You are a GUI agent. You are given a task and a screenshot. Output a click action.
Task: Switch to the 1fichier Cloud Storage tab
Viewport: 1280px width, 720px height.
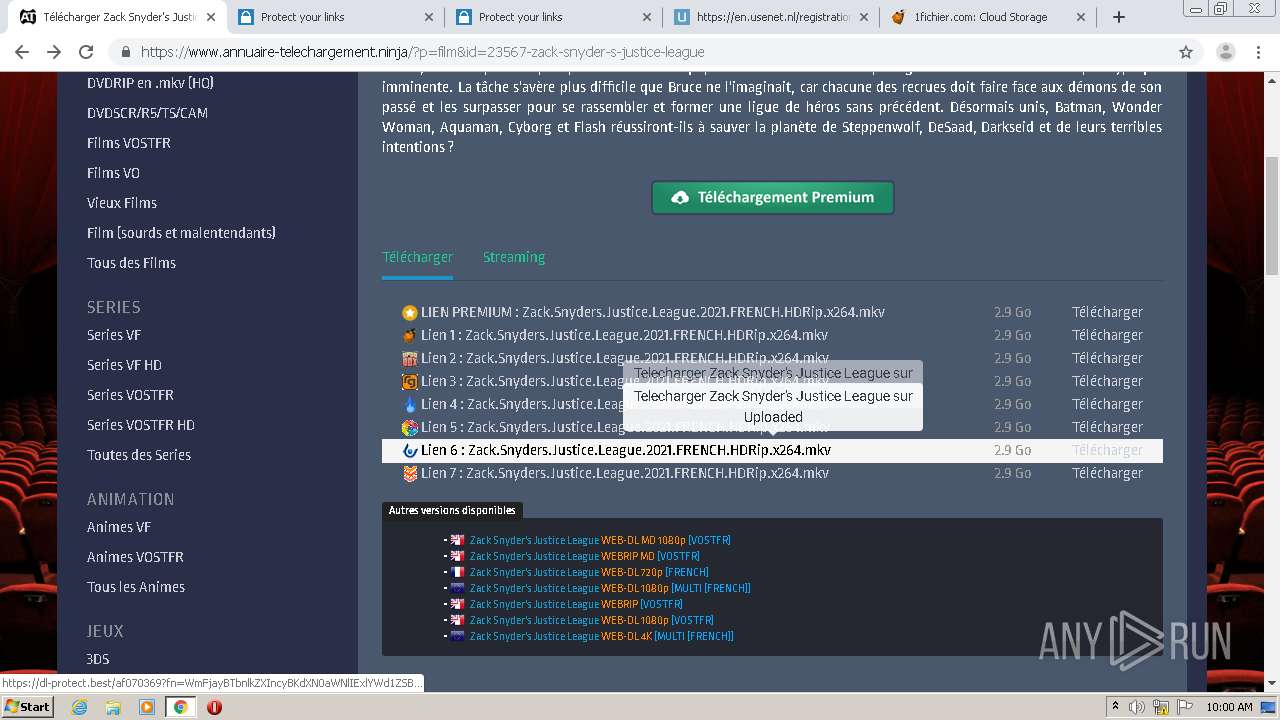(988, 17)
